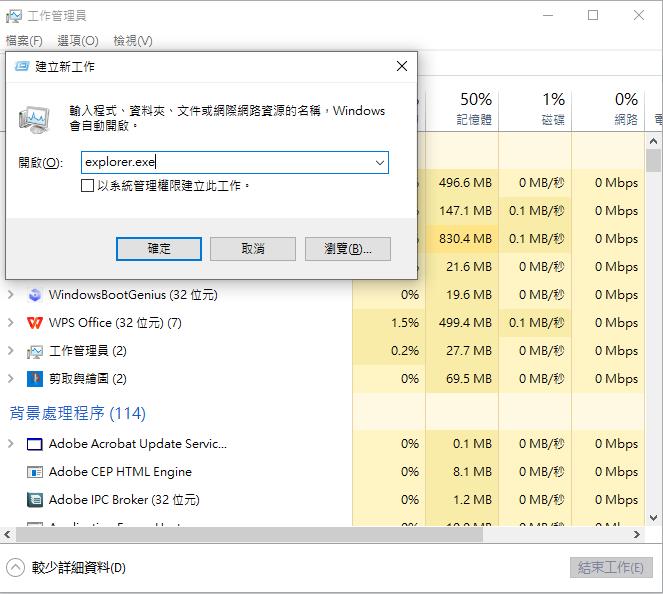Image resolution: width=663 pixels, height=594 pixels.
Task: Select Adobe IPC Broker (32 位元) row name
Action: pyautogui.click(x=124, y=499)
